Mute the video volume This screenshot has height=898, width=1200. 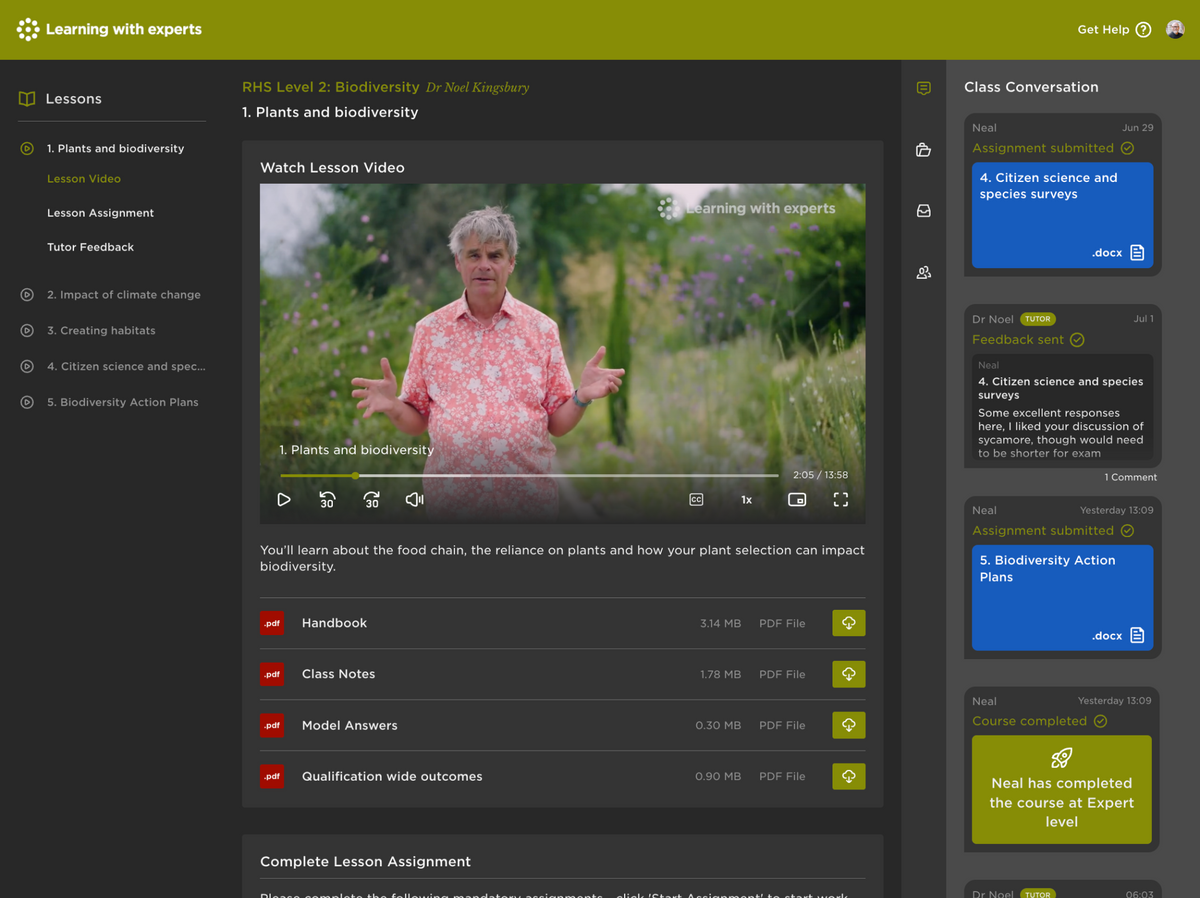(x=414, y=499)
